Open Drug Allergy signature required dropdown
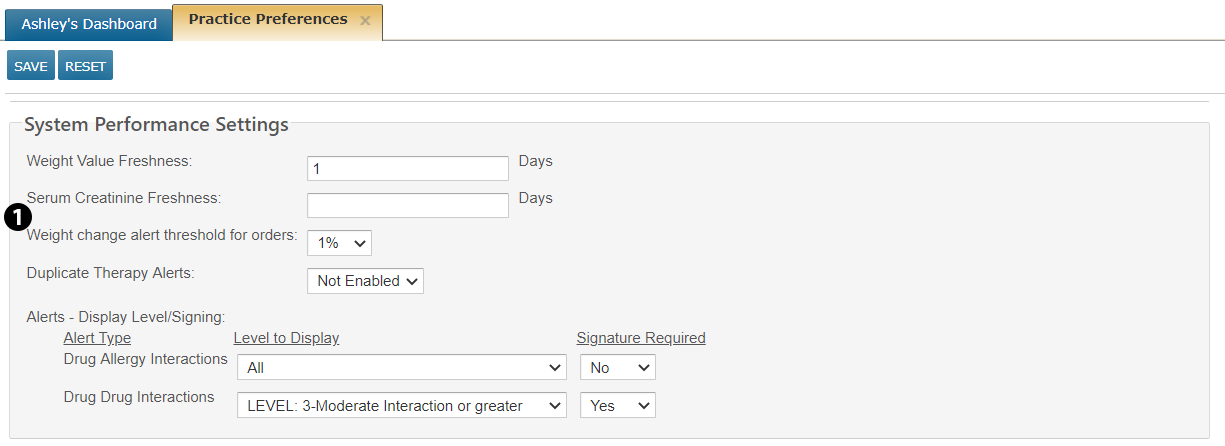The width and height of the screenshot is (1225, 446). 617,368
